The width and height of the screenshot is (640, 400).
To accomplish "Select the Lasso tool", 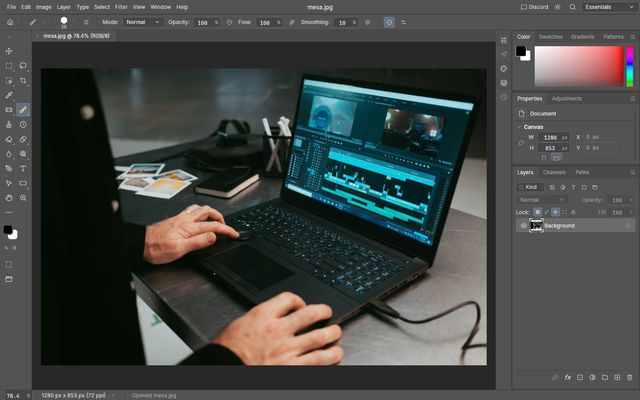I will (23, 66).
